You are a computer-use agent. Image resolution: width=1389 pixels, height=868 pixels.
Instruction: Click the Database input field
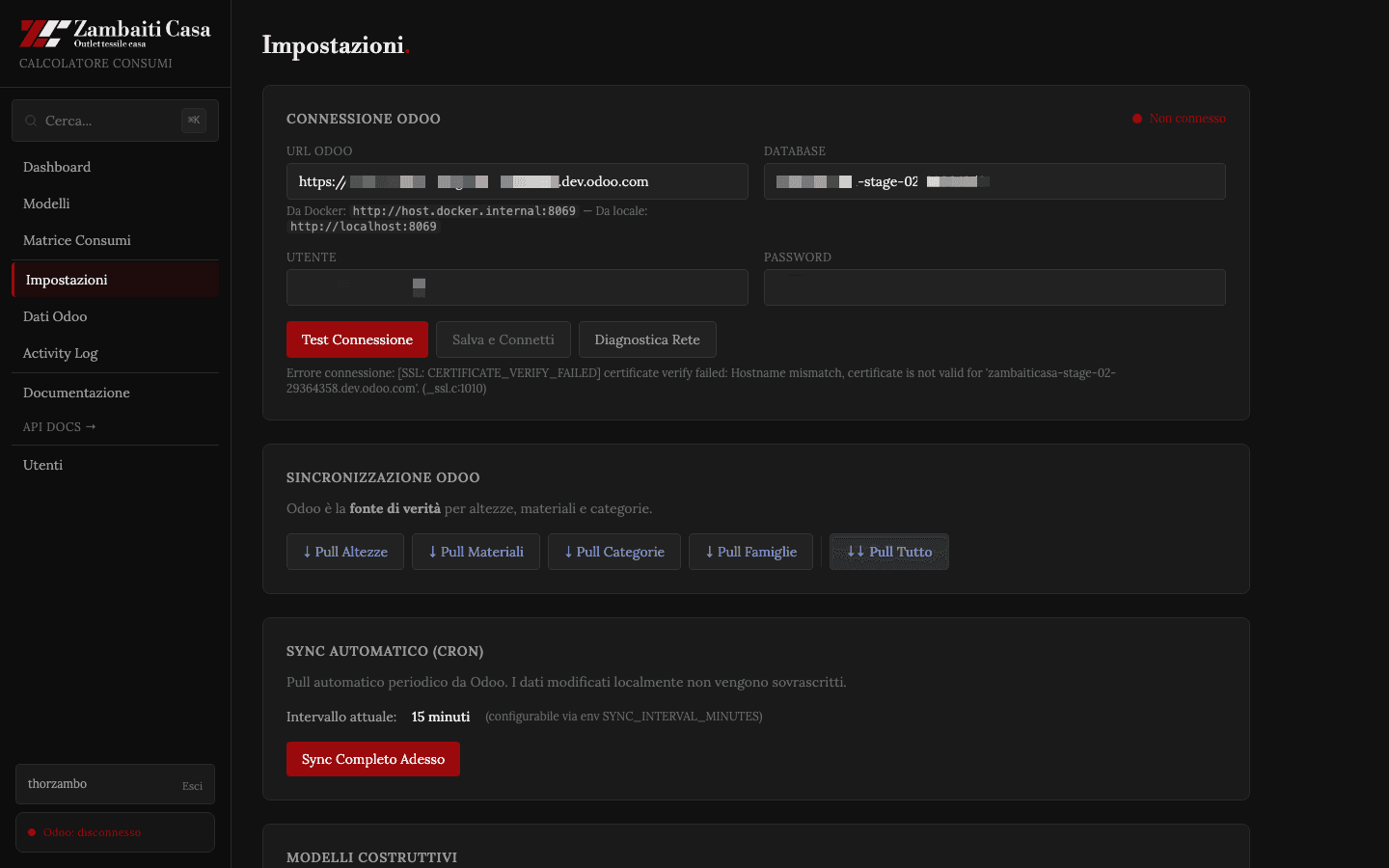(x=994, y=181)
